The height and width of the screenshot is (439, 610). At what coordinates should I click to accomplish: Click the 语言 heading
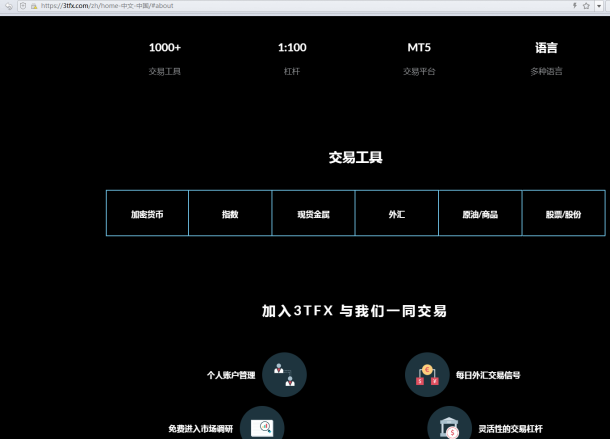click(546, 48)
